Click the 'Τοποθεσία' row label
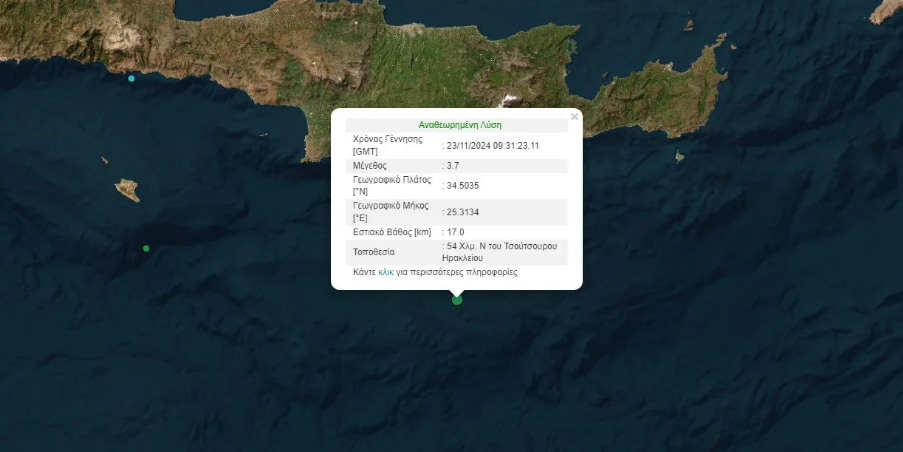Image resolution: width=903 pixels, height=452 pixels. (x=374, y=251)
